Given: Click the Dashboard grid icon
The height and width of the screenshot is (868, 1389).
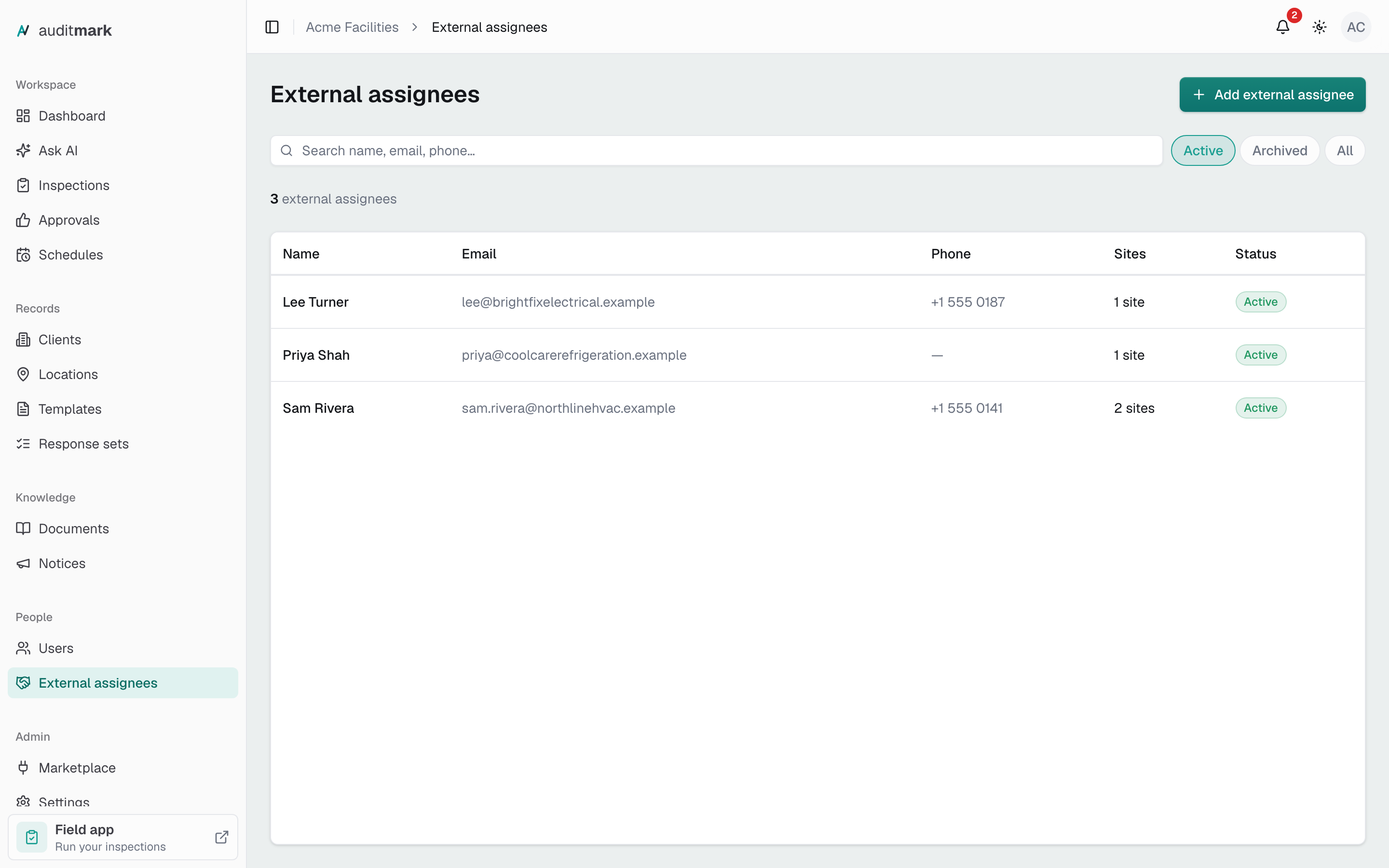Looking at the screenshot, I should (x=23, y=116).
